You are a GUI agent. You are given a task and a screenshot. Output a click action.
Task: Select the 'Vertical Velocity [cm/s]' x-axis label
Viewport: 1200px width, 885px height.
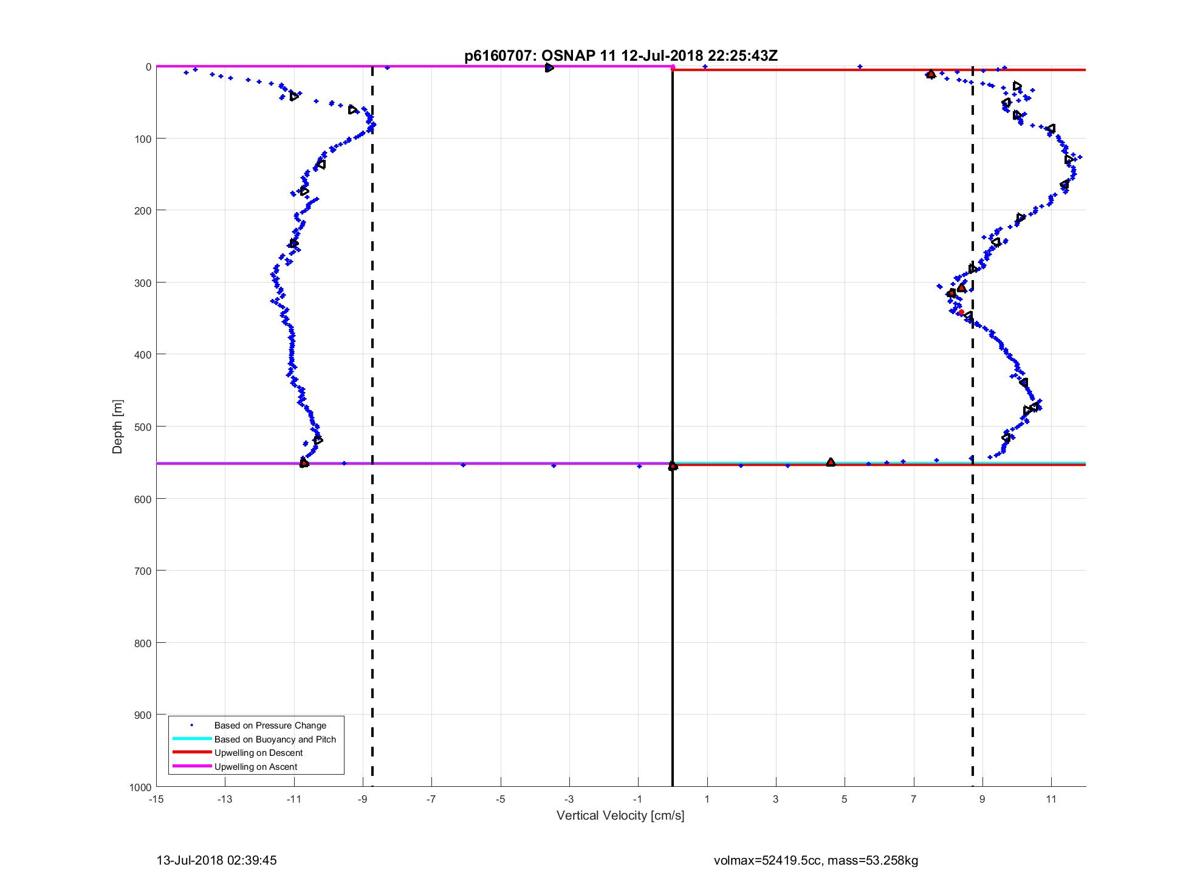click(620, 816)
